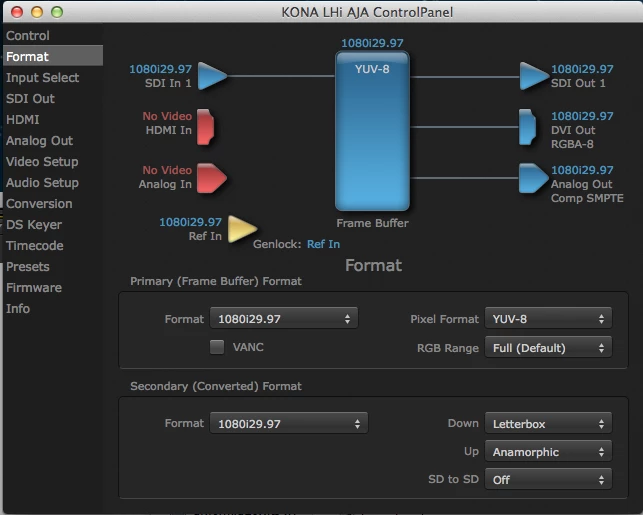Close the KONA LHi ControlPanel window
Viewport: 643px width, 515px height.
tap(17, 12)
